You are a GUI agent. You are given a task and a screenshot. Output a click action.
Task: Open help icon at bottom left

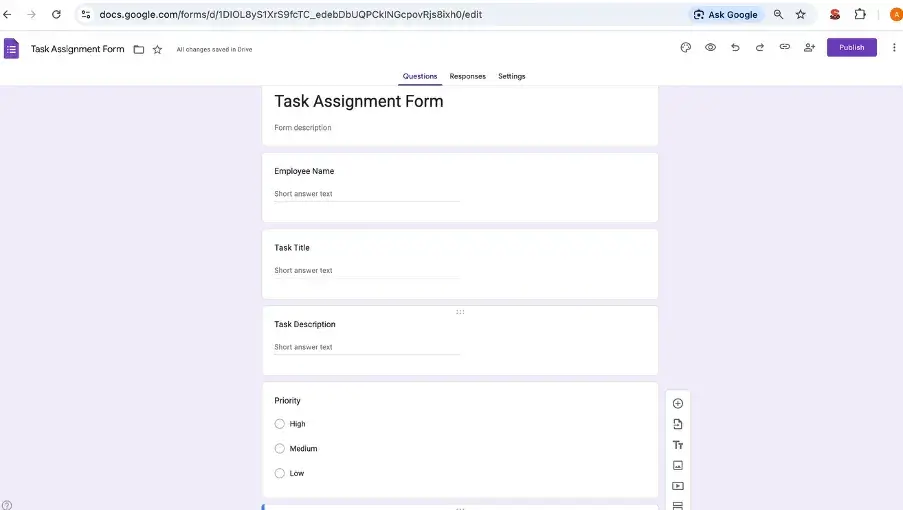(6, 505)
